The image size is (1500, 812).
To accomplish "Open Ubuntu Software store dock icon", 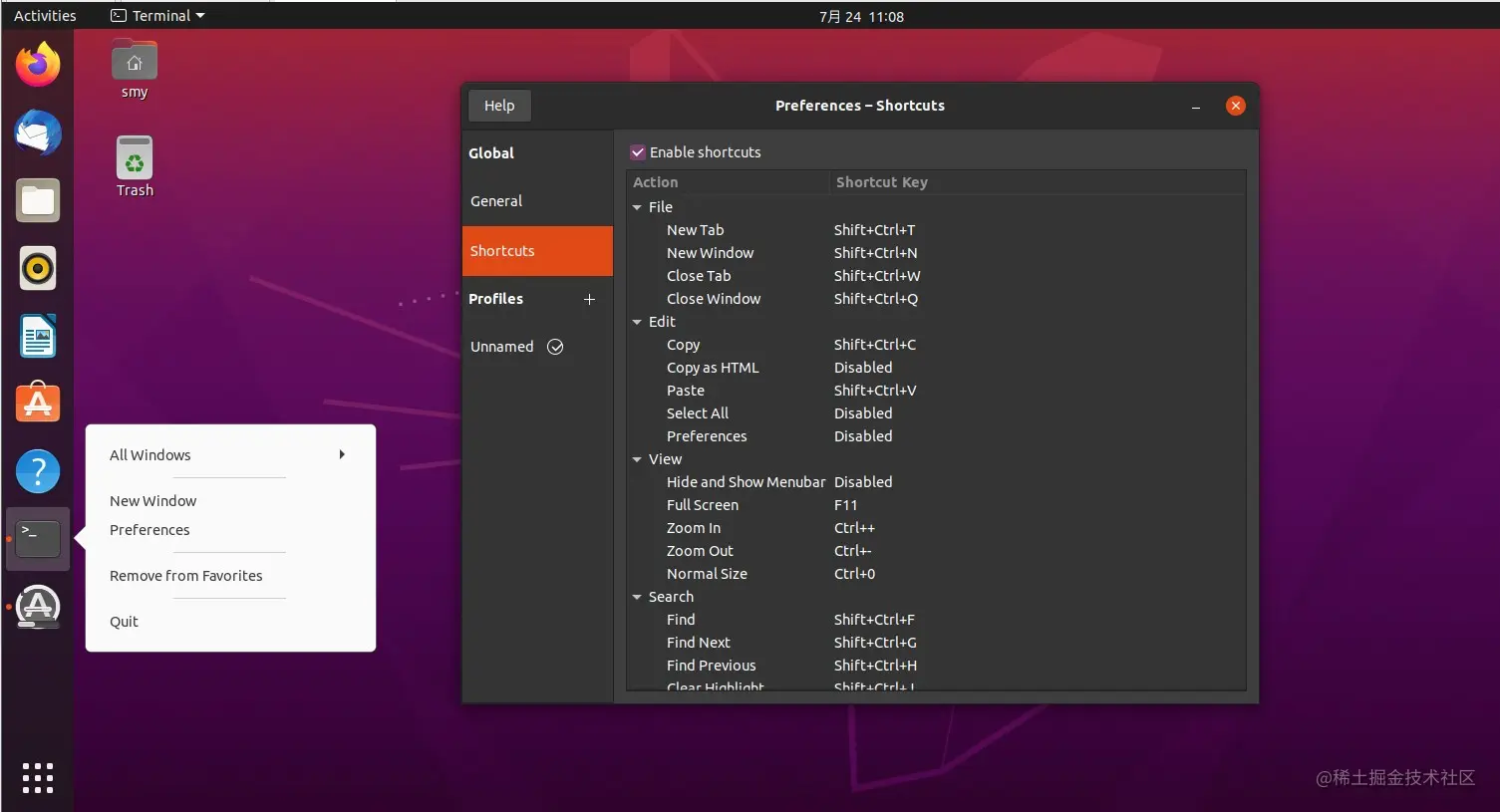I will click(x=38, y=404).
